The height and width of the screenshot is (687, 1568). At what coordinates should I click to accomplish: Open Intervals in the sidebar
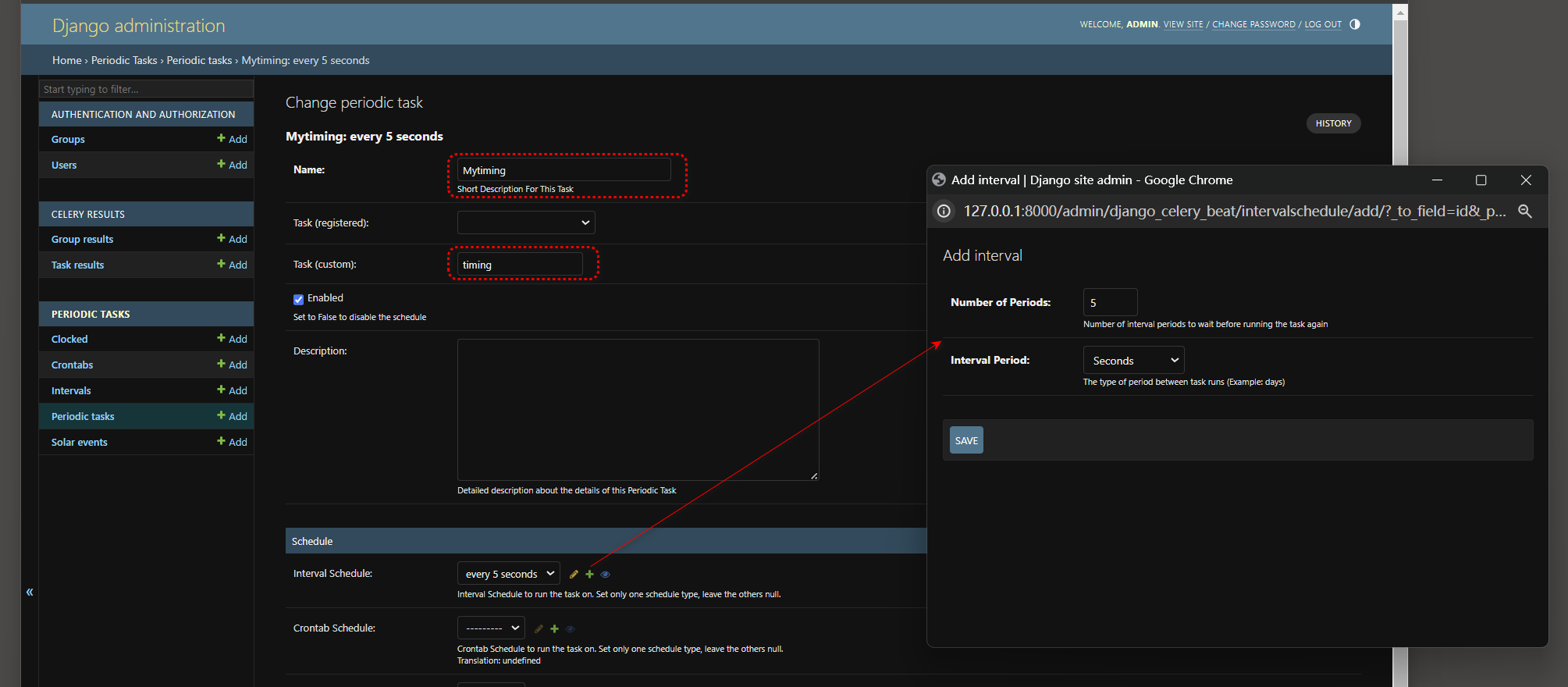[x=71, y=390]
